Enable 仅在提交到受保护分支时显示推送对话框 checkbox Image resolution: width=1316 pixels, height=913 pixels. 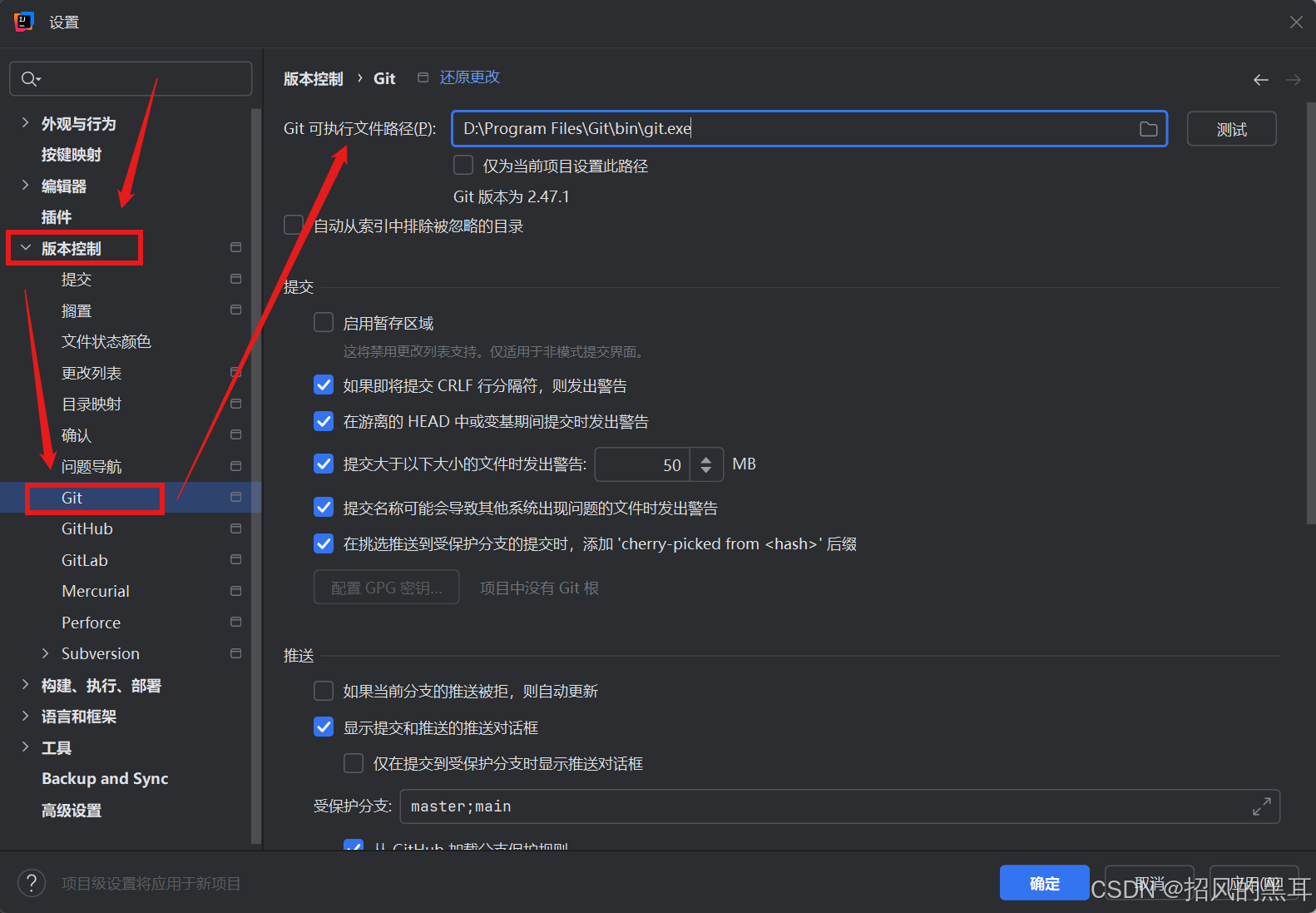click(354, 763)
